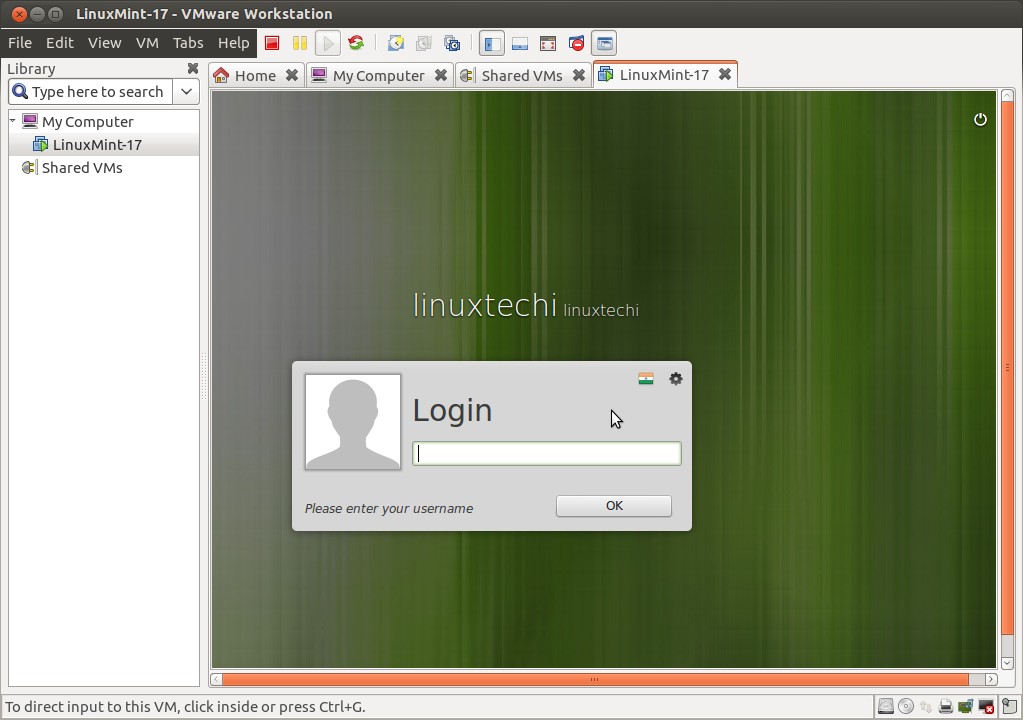Click the orange vertical scrollbar thumb

pyautogui.click(x=1007, y=368)
